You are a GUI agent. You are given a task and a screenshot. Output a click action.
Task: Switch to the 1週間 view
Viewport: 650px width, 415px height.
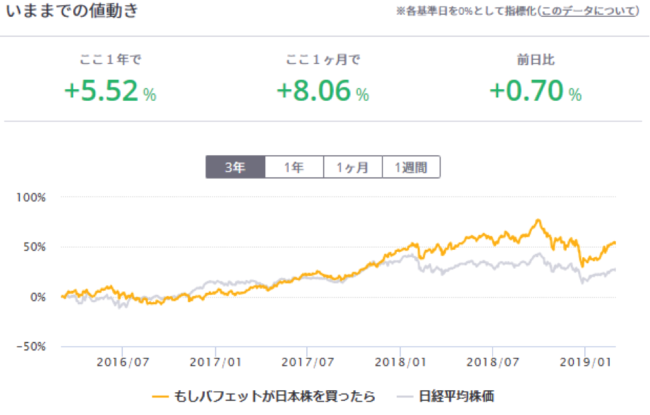pos(411,167)
